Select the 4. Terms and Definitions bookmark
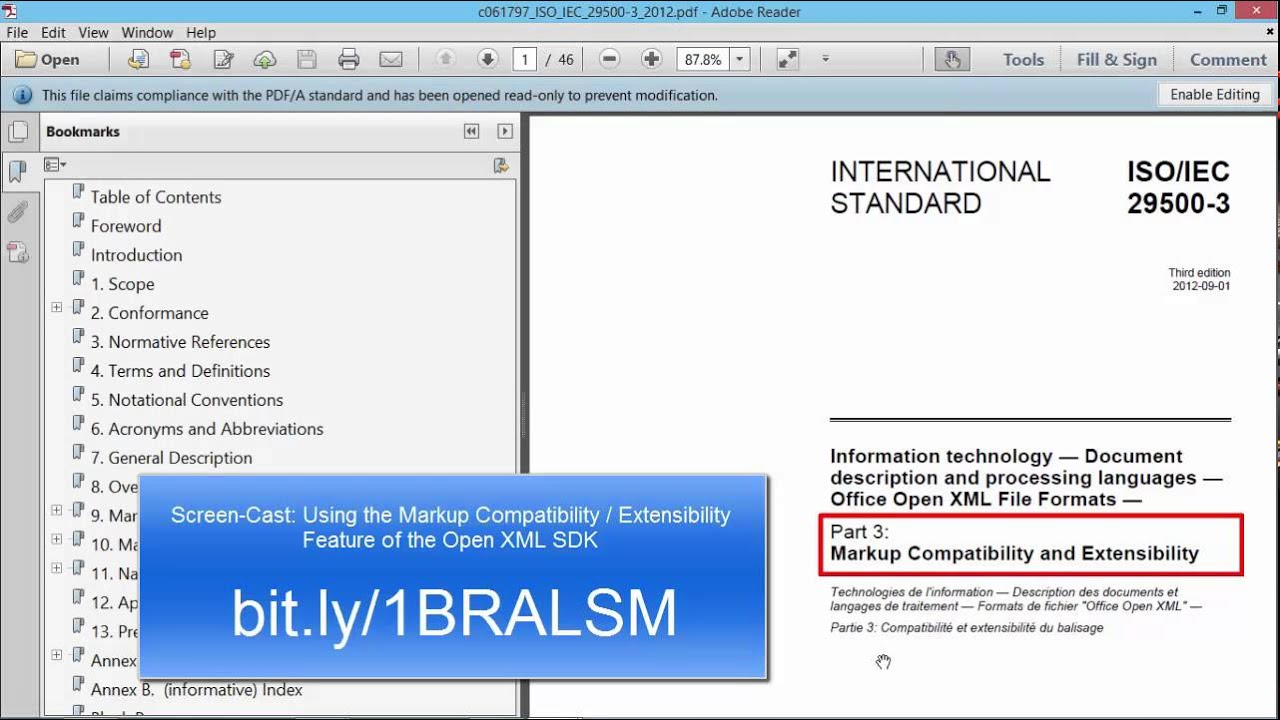Image resolution: width=1280 pixels, height=720 pixels. pos(180,371)
